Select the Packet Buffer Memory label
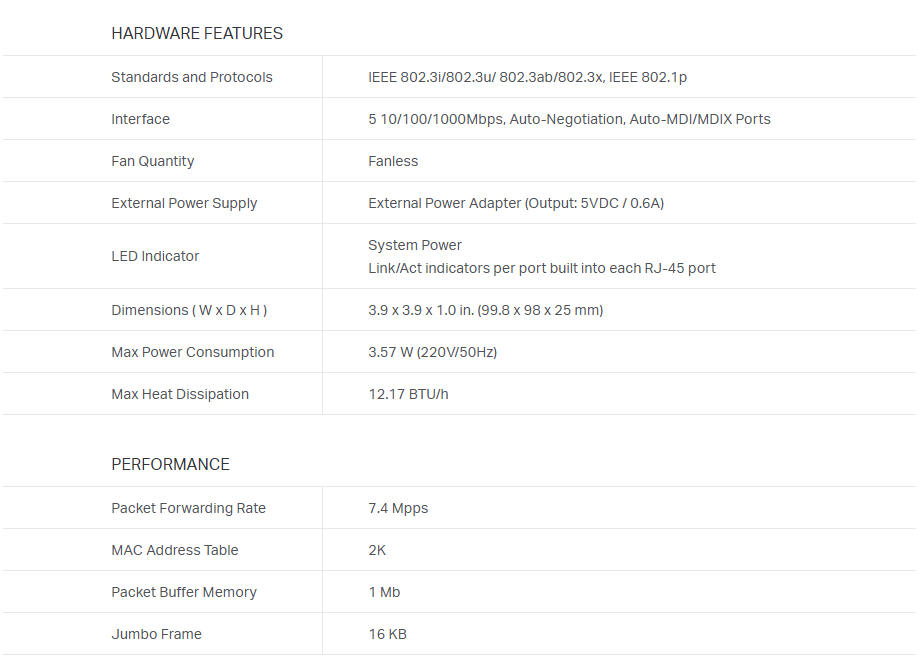Screen dimensions: 919x664 coord(184,592)
